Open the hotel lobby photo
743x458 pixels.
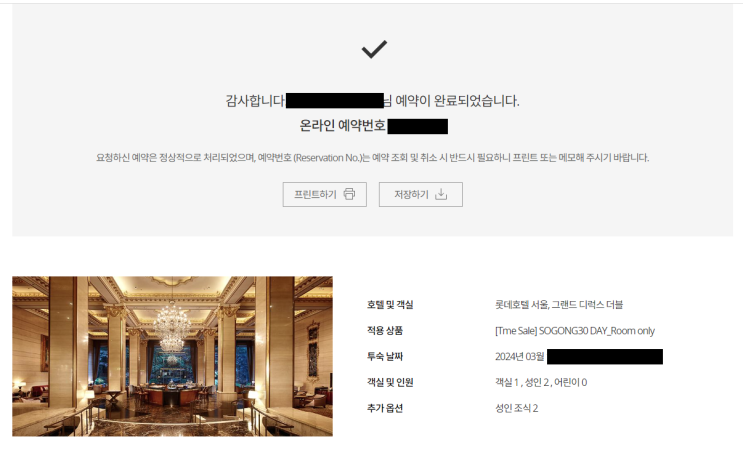tap(172, 356)
